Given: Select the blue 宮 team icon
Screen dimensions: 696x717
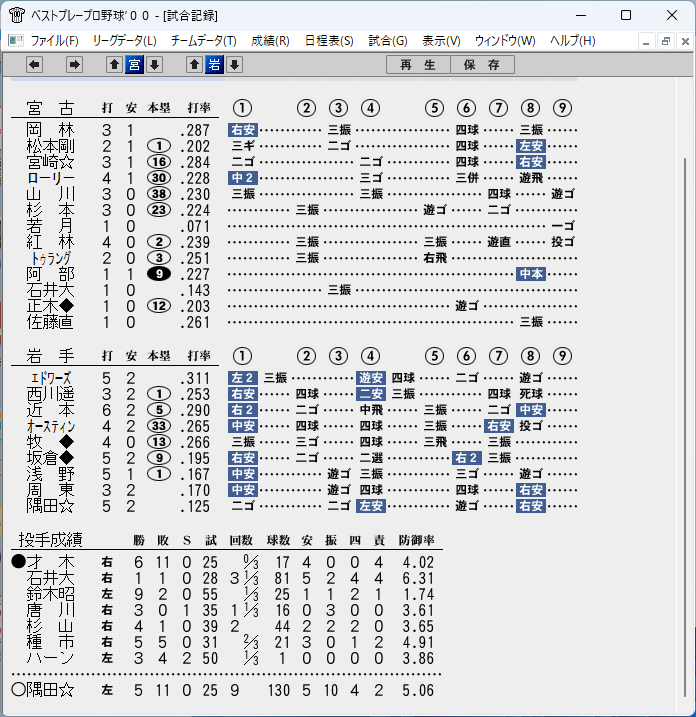Looking at the screenshot, I should pyautogui.click(x=134, y=64).
